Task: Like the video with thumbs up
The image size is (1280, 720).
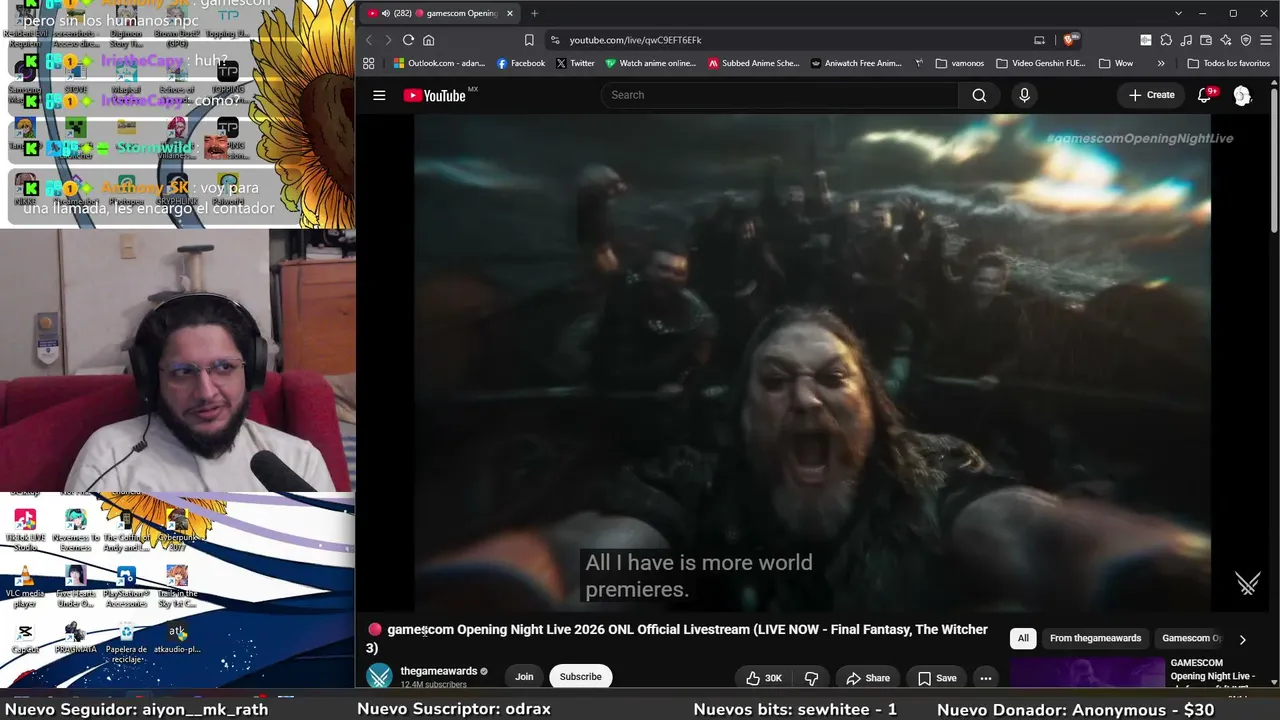Action: tap(763, 678)
